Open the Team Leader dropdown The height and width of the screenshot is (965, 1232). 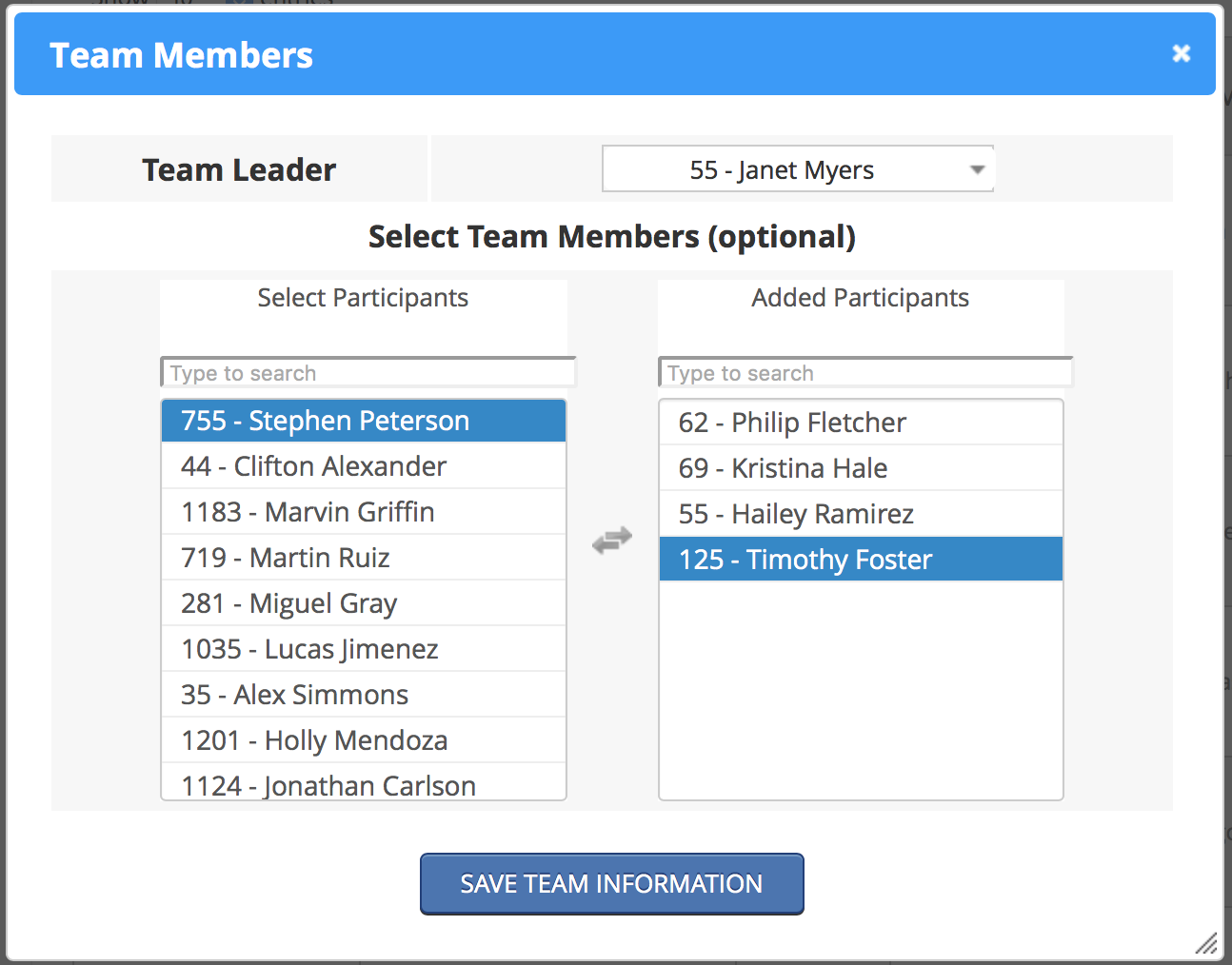[x=798, y=169]
